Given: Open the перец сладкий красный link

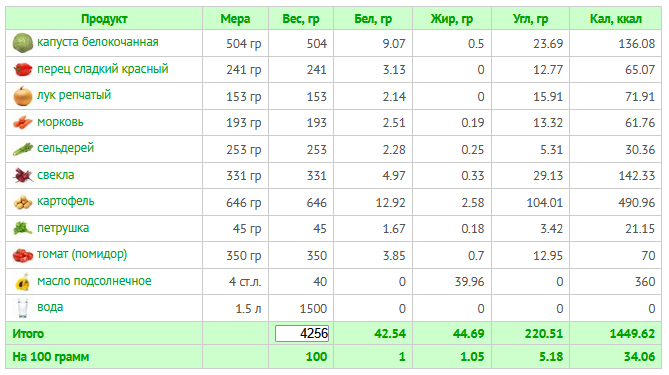Looking at the screenshot, I should (102, 69).
